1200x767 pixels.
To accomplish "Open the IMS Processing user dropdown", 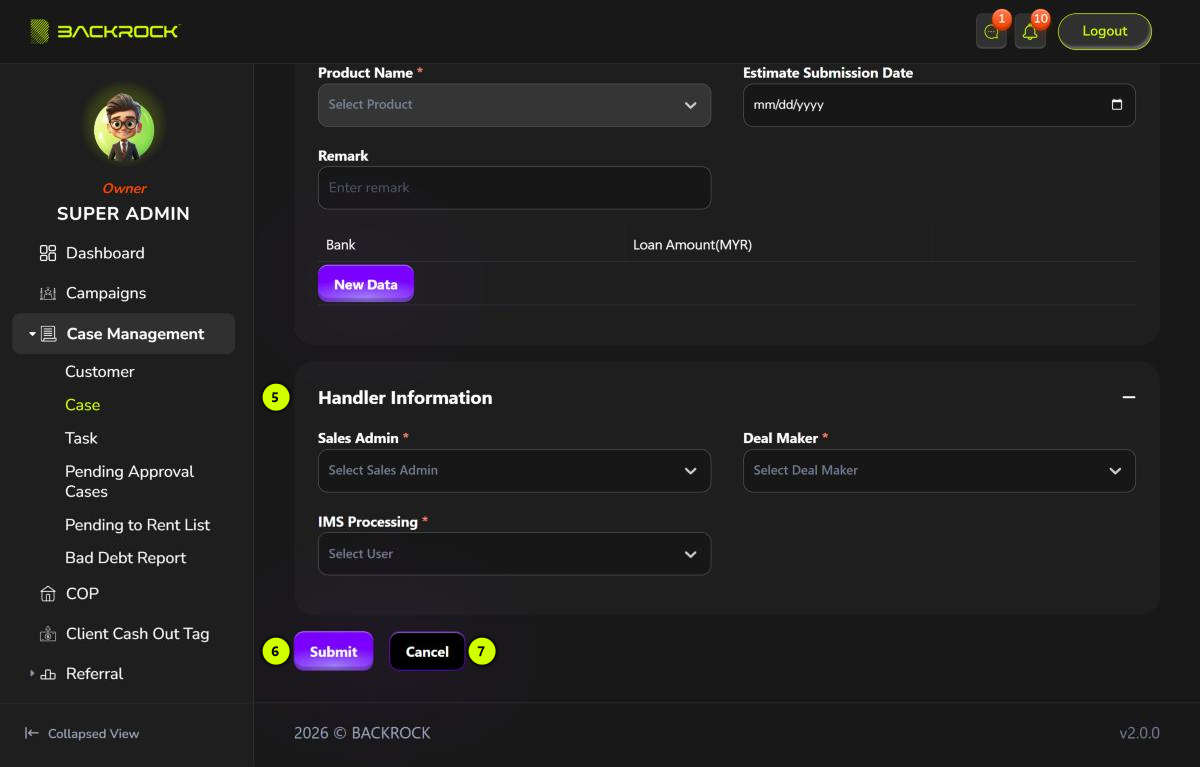I will [x=514, y=554].
